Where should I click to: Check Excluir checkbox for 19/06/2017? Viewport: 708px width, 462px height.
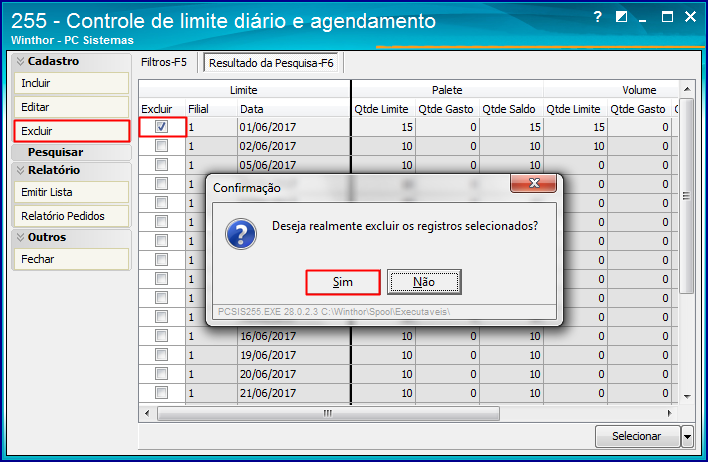(161, 355)
